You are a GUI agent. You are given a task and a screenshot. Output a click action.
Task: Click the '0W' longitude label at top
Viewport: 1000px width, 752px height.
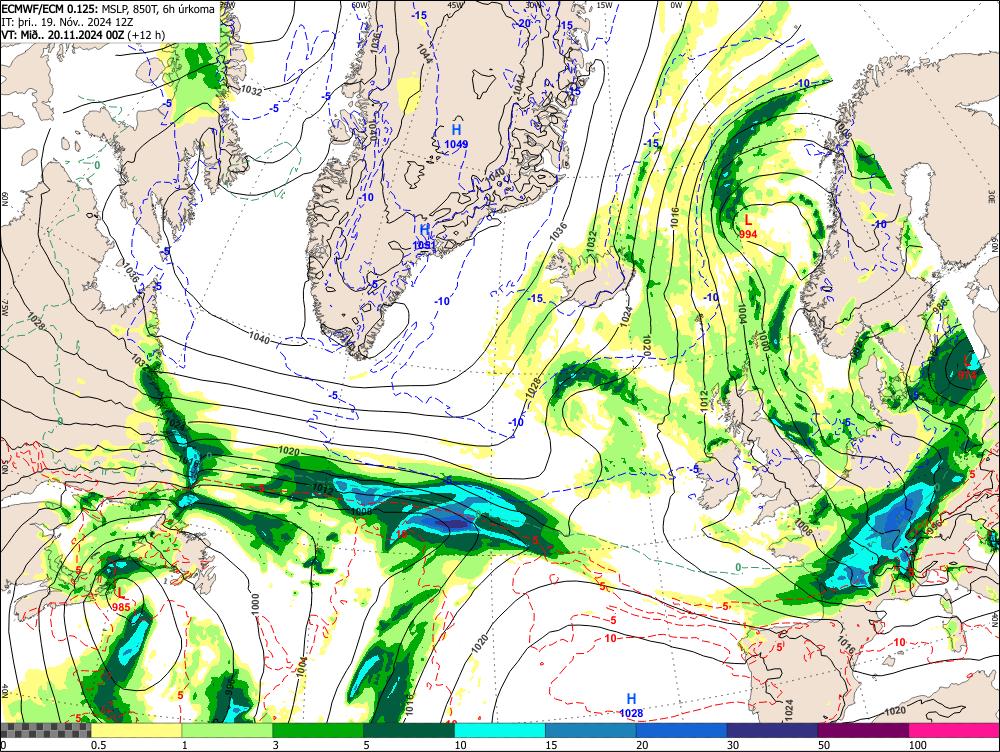pos(676,5)
